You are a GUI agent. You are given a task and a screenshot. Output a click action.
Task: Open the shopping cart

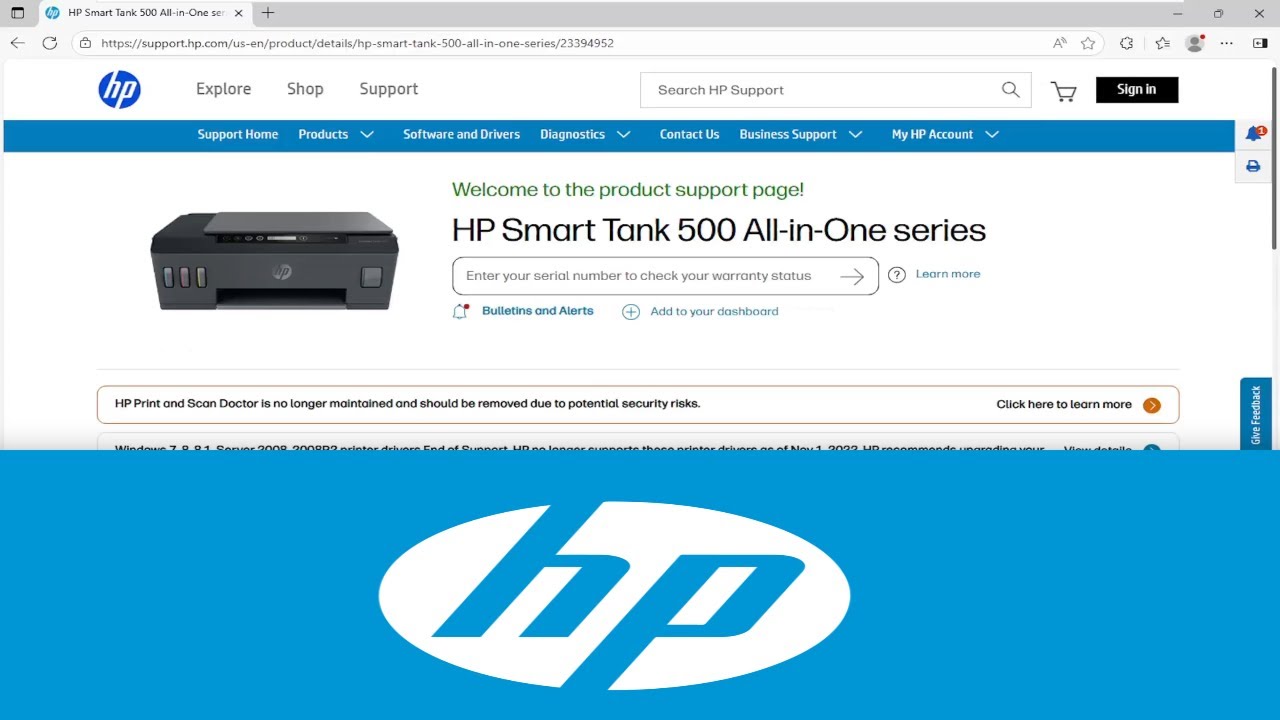tap(1063, 91)
